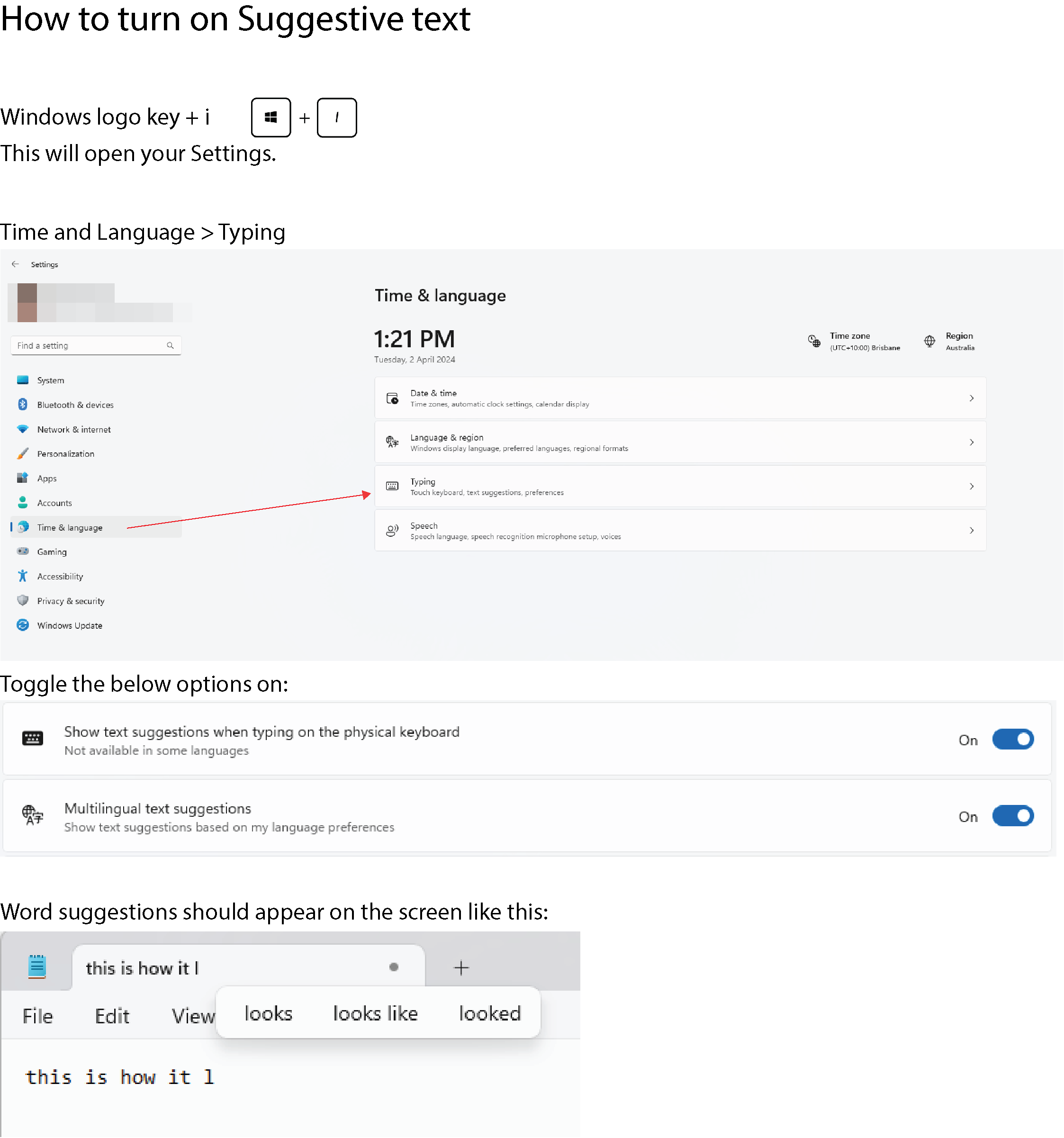Viewport: 1064px width, 1138px height.
Task: Choose the "looks like" text suggestion
Action: (376, 1013)
